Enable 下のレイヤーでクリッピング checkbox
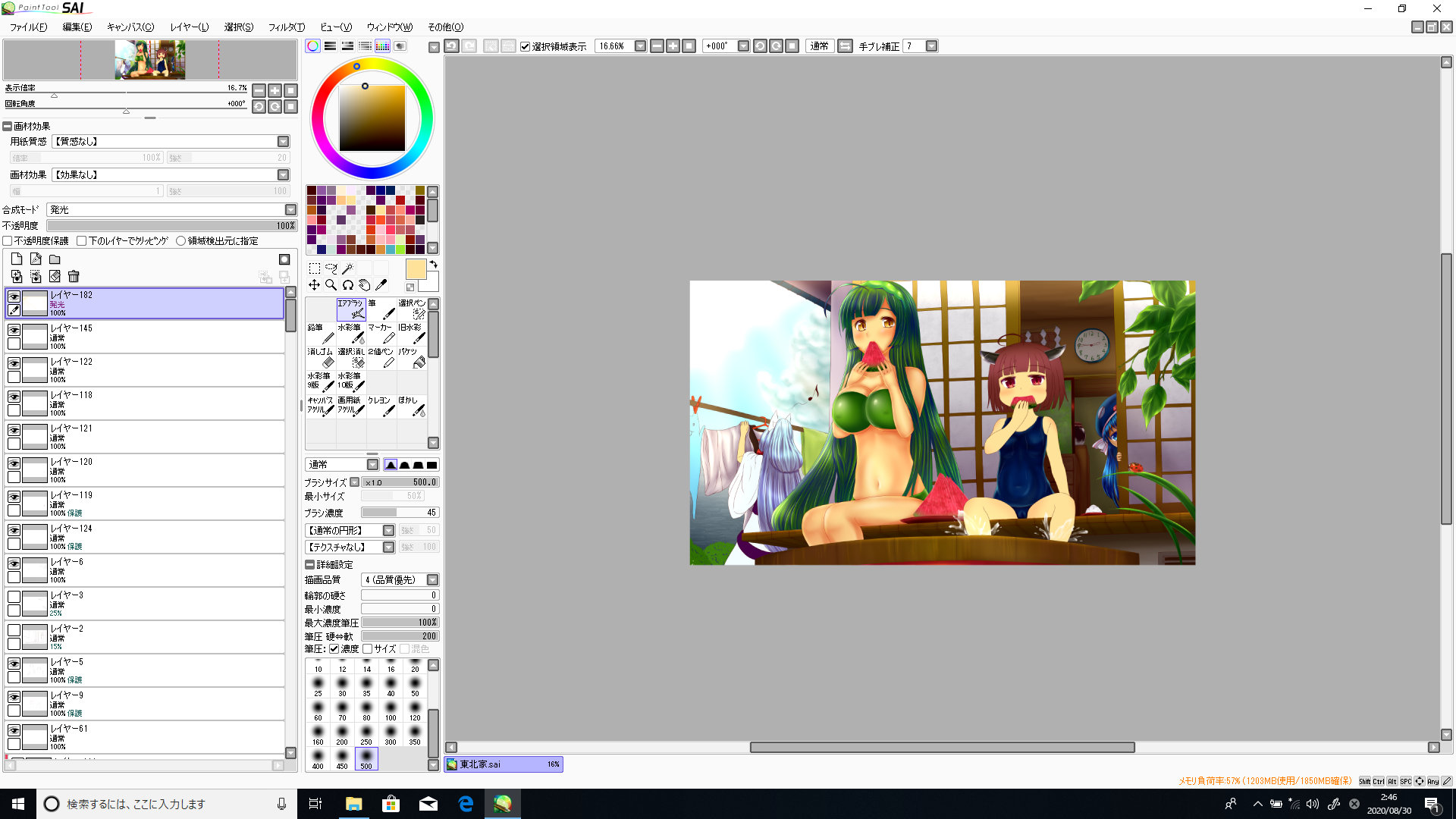The width and height of the screenshot is (1456, 819). point(82,241)
